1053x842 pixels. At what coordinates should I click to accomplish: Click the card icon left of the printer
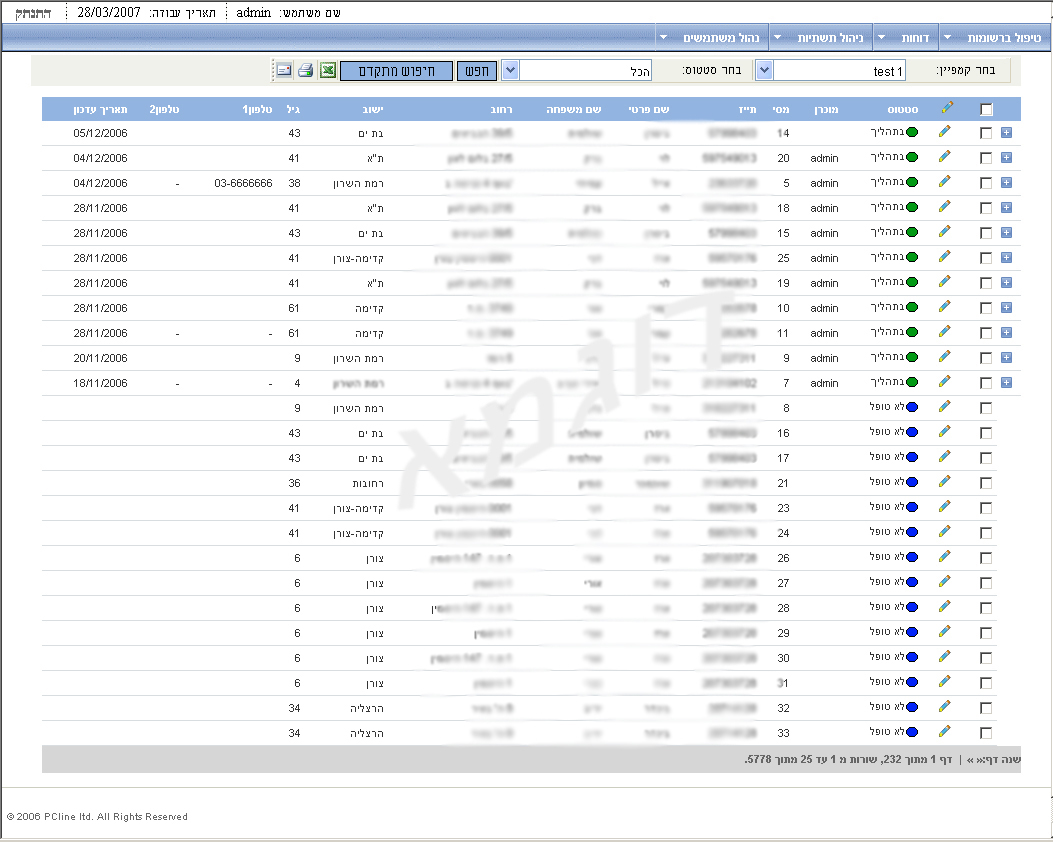pos(284,70)
